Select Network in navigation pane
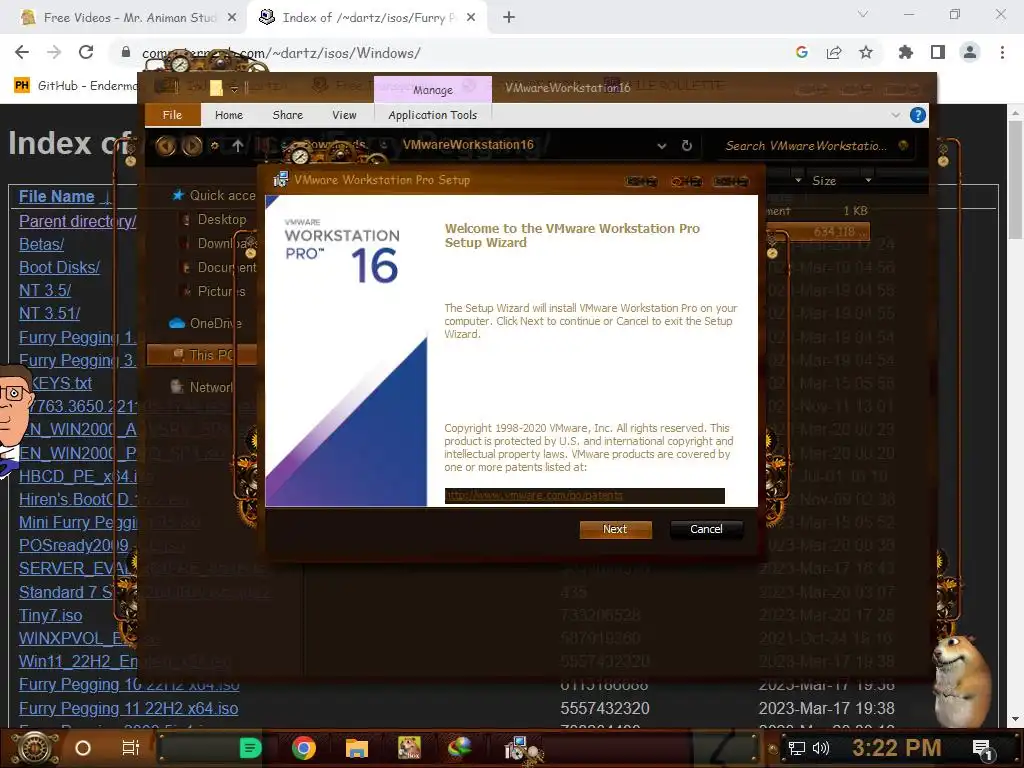Screen dimensions: 1024x768 [202, 387]
